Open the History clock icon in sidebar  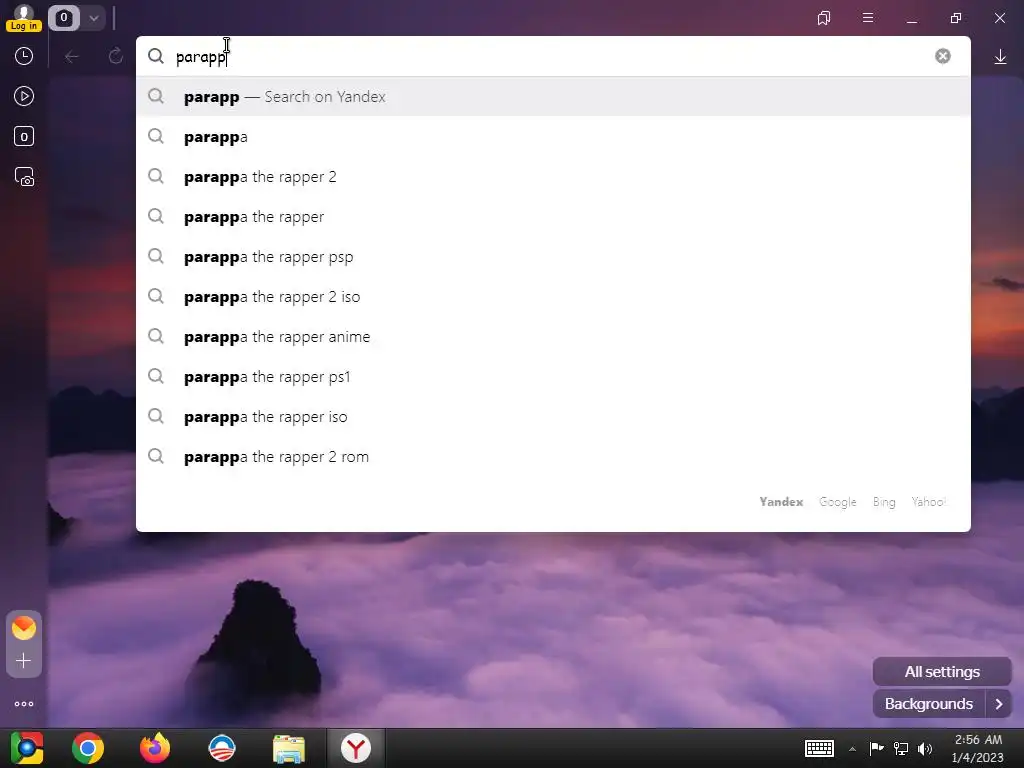[24, 56]
